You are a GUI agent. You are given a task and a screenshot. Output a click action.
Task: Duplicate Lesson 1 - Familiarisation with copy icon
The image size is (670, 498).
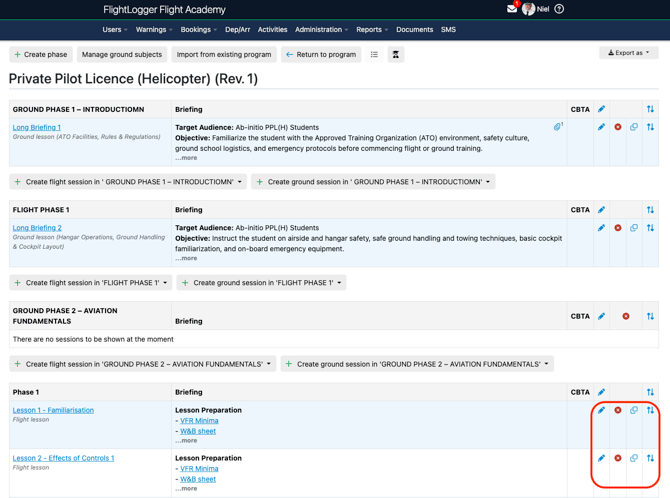click(634, 410)
